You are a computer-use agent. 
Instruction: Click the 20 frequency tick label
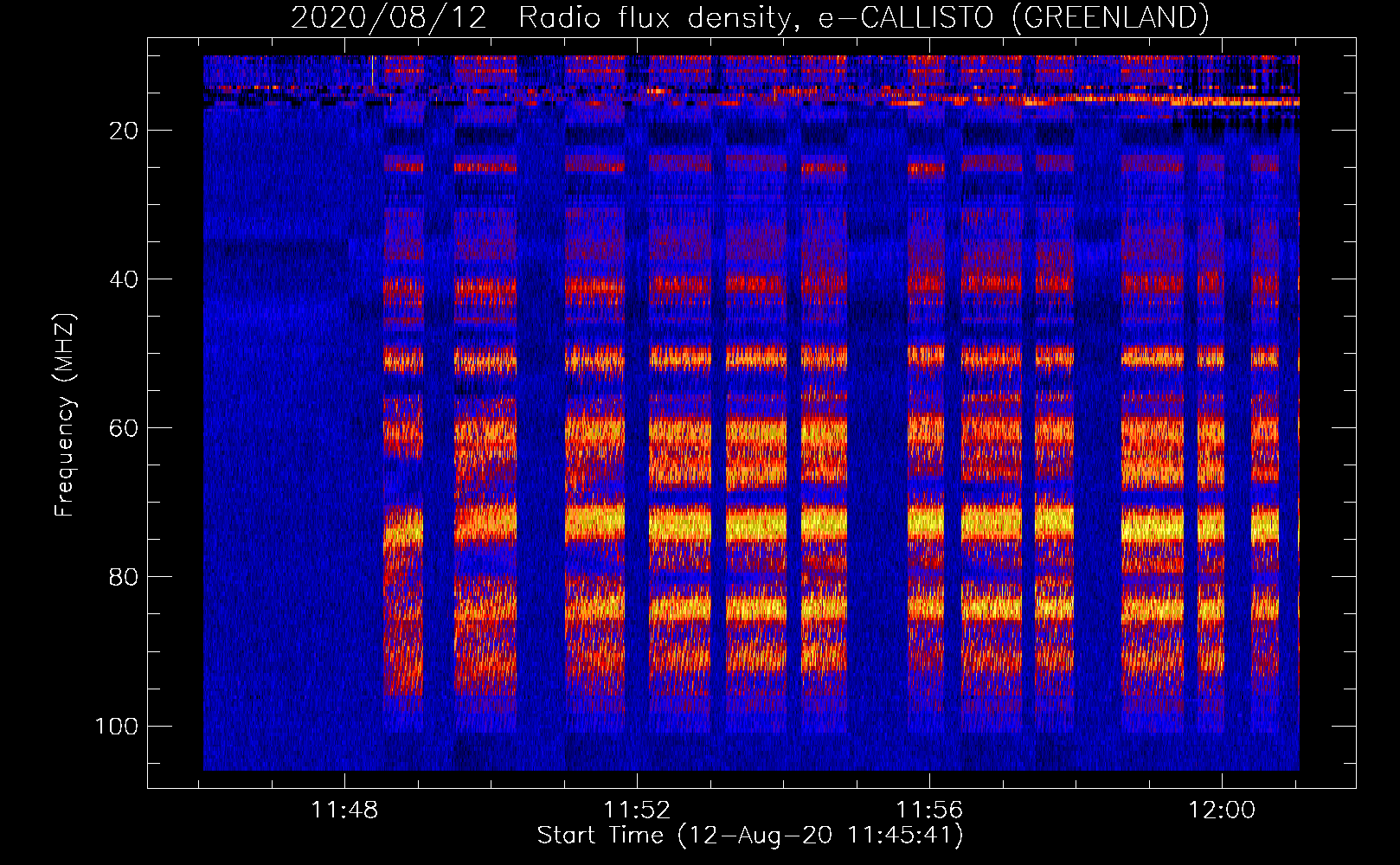click(124, 131)
